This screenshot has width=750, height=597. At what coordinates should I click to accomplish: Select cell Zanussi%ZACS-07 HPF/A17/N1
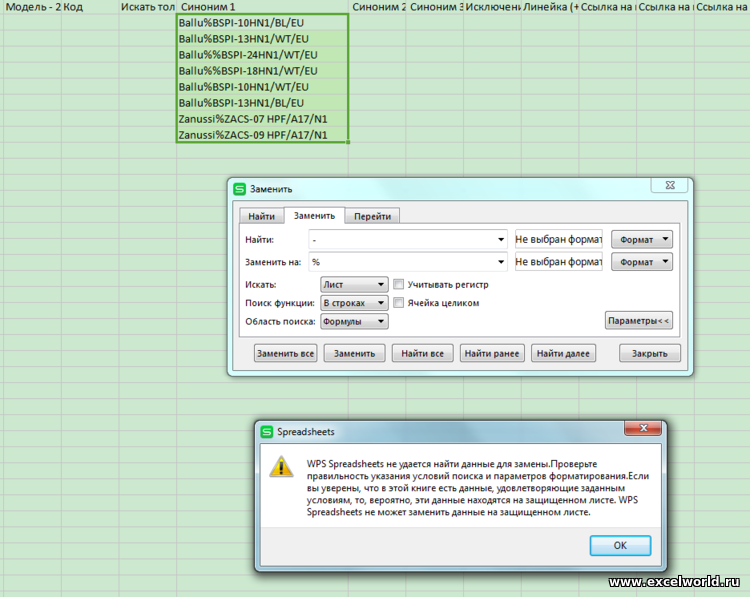(x=262, y=119)
